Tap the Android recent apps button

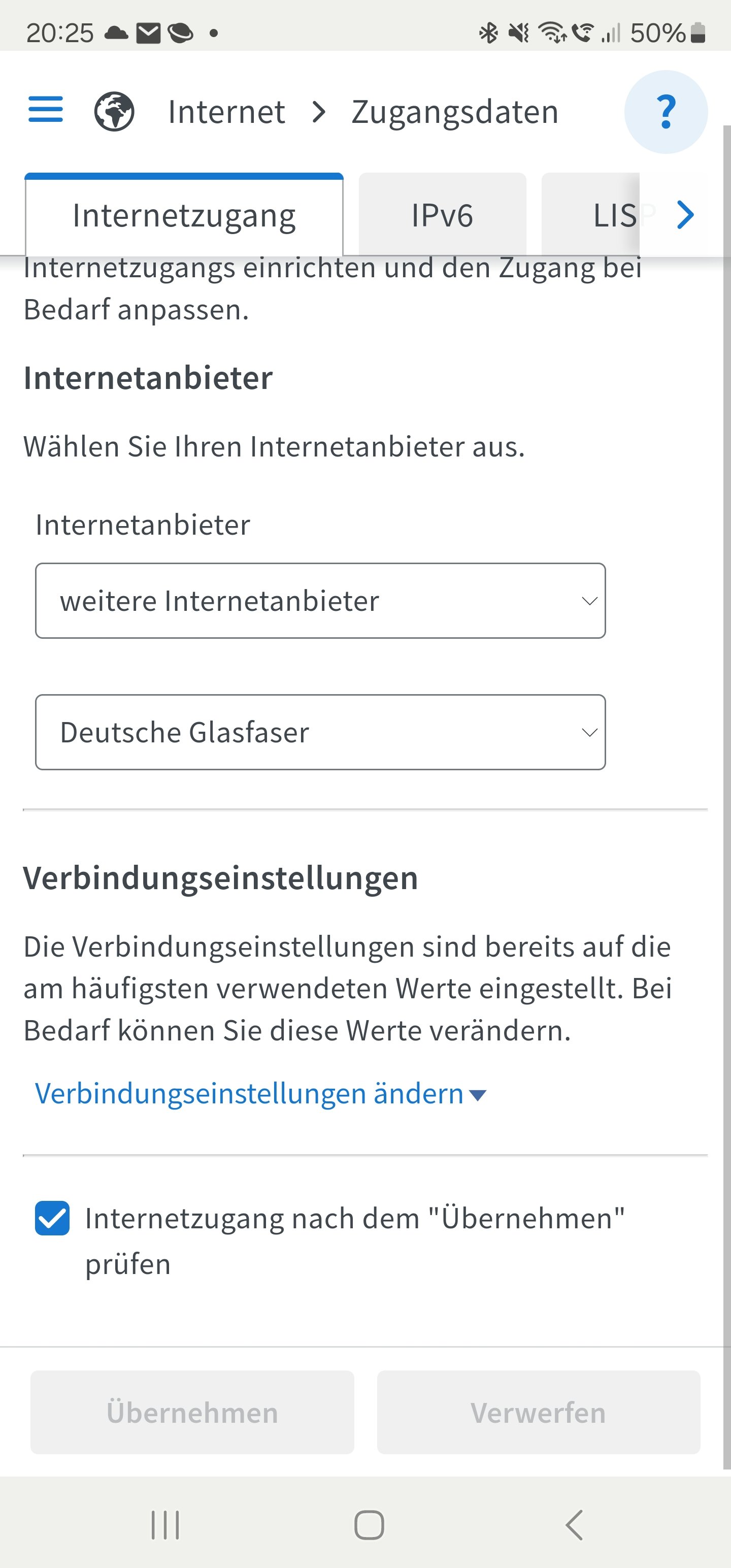[x=165, y=1525]
